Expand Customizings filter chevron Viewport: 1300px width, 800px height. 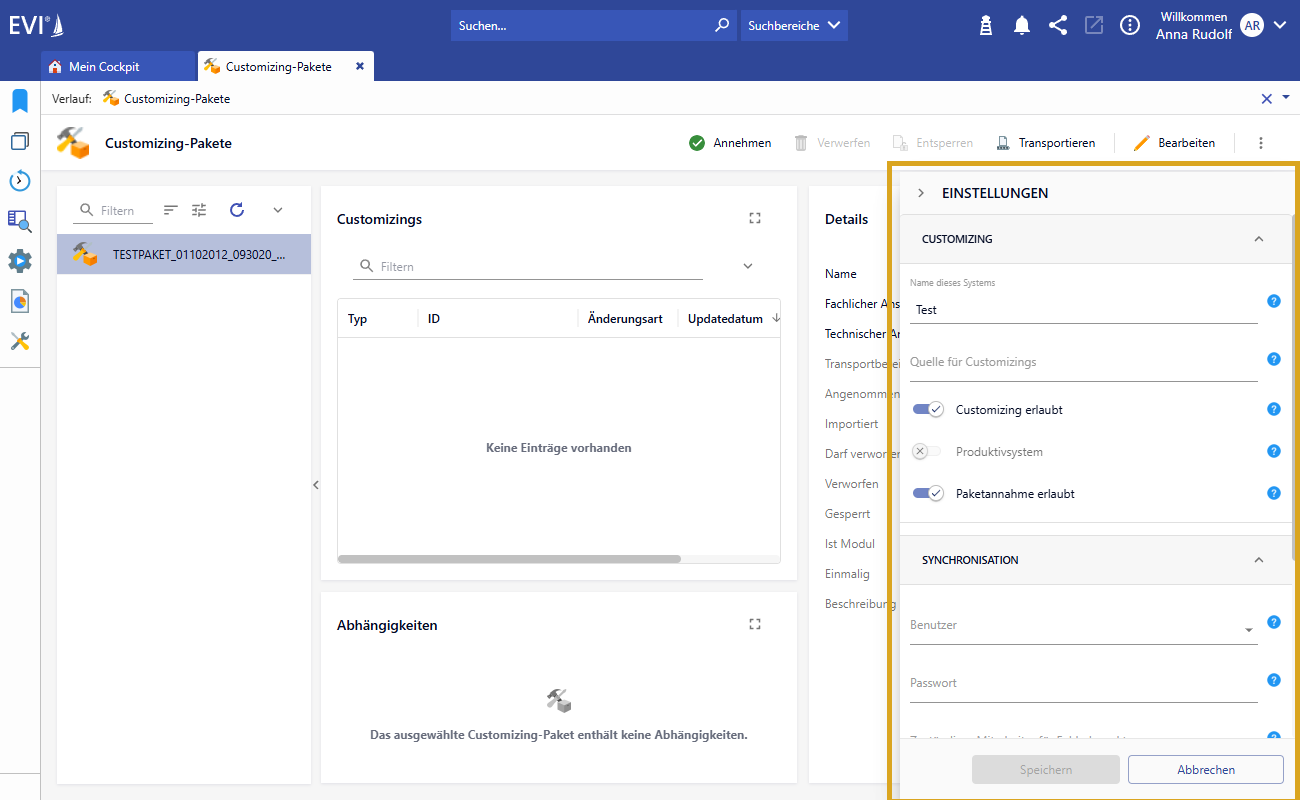click(747, 266)
